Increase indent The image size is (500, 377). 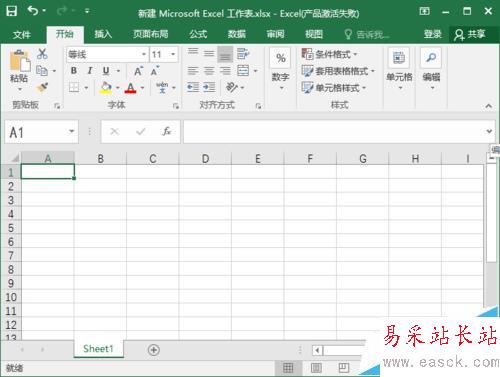(209, 87)
